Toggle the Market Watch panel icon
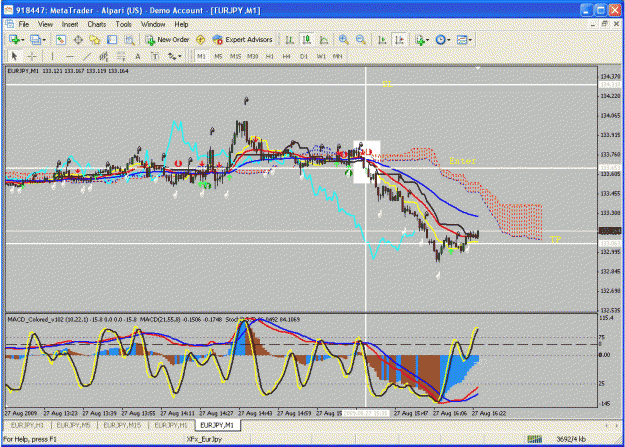 [x=61, y=39]
